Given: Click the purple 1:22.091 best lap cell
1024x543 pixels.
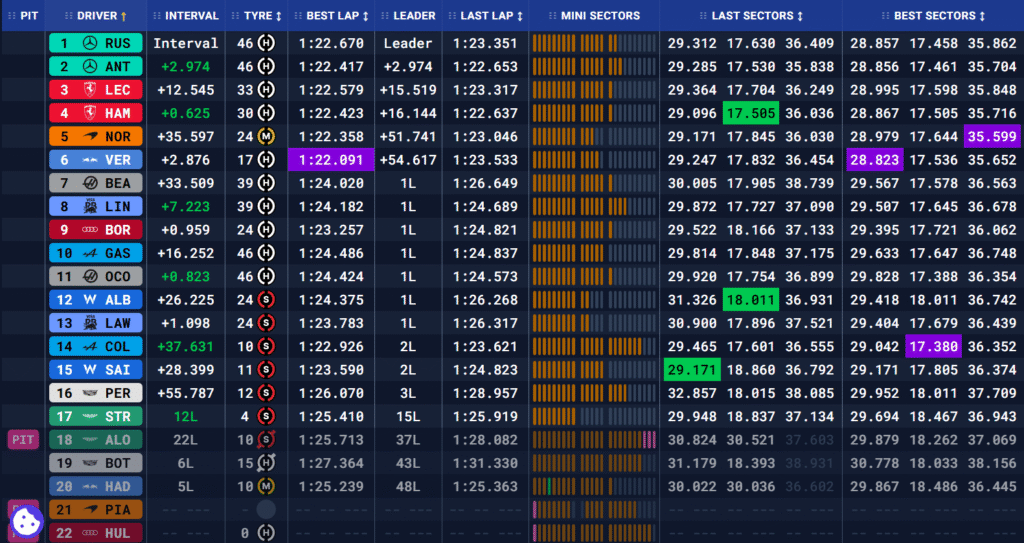Looking at the screenshot, I should coord(331,160).
